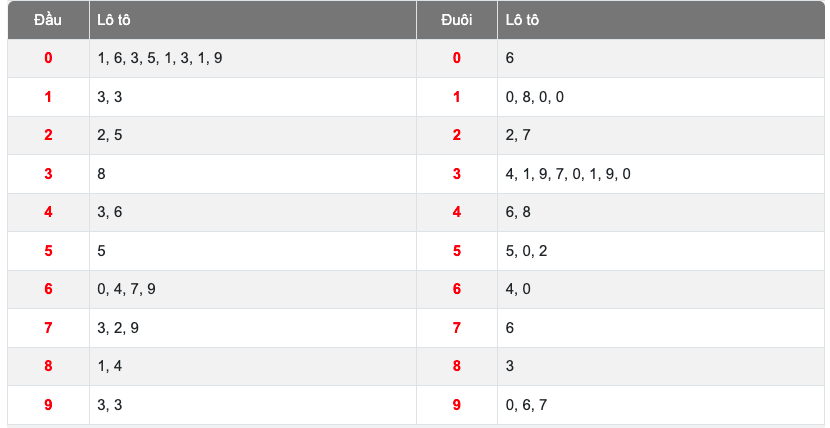Click the Đầu column header
830x428 pixels.
[47, 20]
